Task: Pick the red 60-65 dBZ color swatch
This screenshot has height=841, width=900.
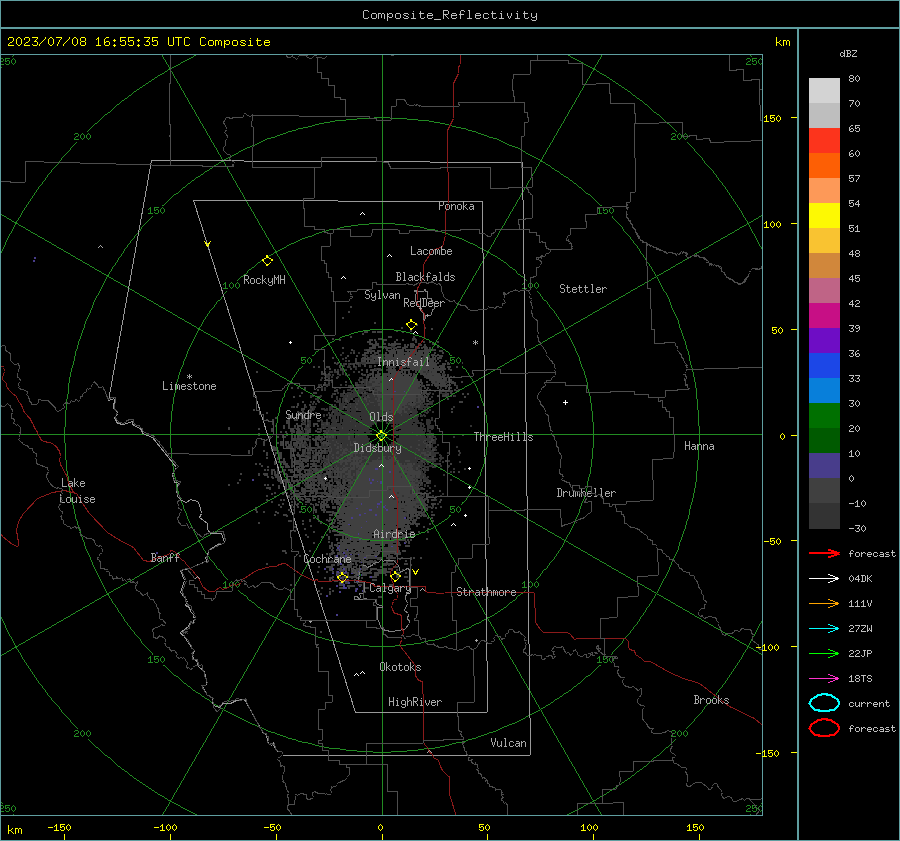Action: tap(824, 141)
